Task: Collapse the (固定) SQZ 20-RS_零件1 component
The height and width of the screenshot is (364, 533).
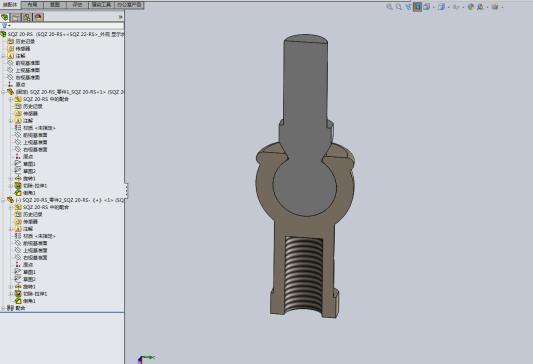Action: click(x=3, y=92)
